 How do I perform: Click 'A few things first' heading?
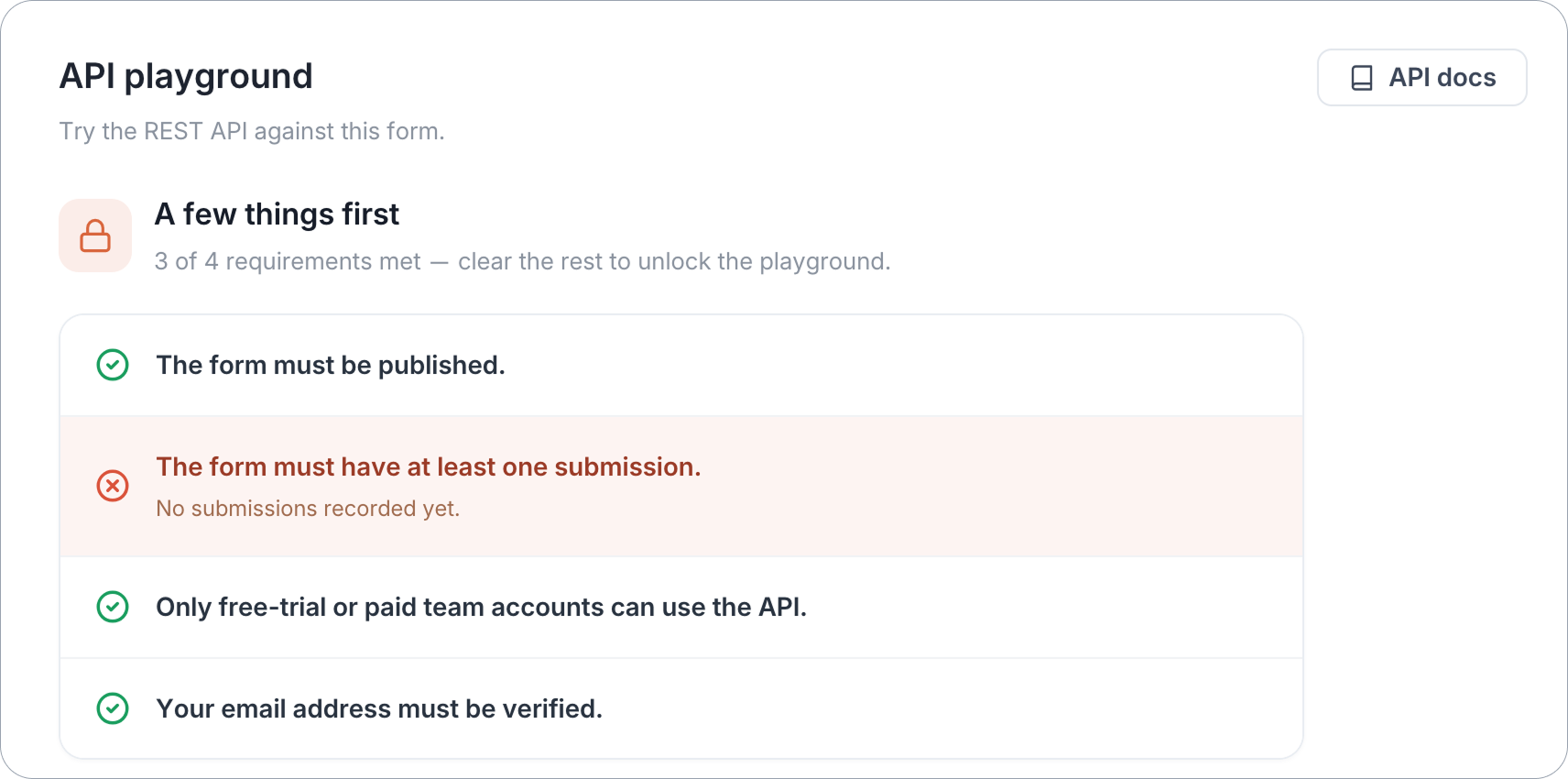pos(277,214)
